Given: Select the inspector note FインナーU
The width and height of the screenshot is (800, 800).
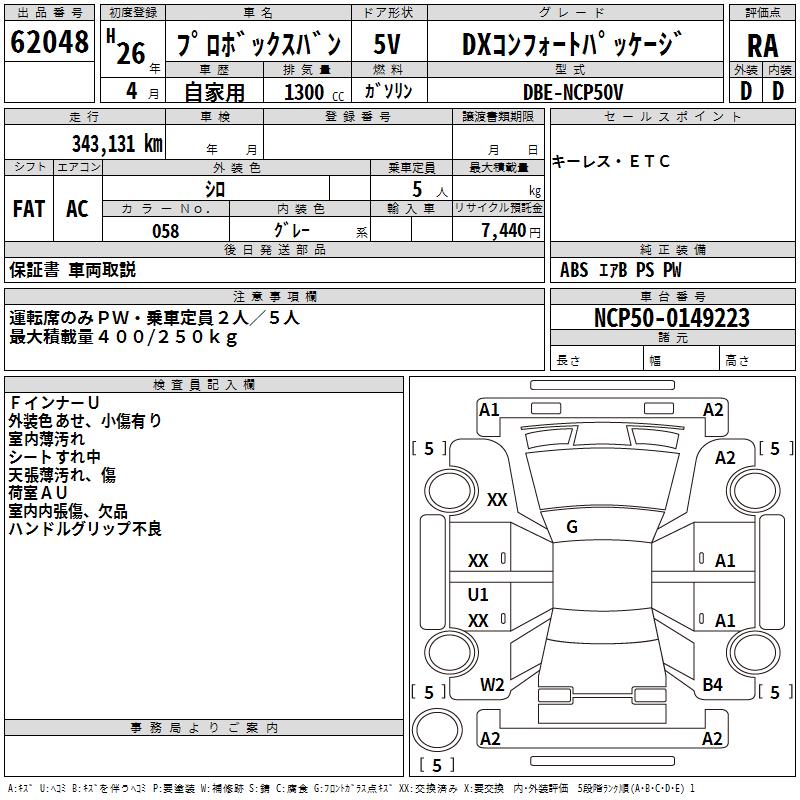Looking at the screenshot, I should [54, 403].
